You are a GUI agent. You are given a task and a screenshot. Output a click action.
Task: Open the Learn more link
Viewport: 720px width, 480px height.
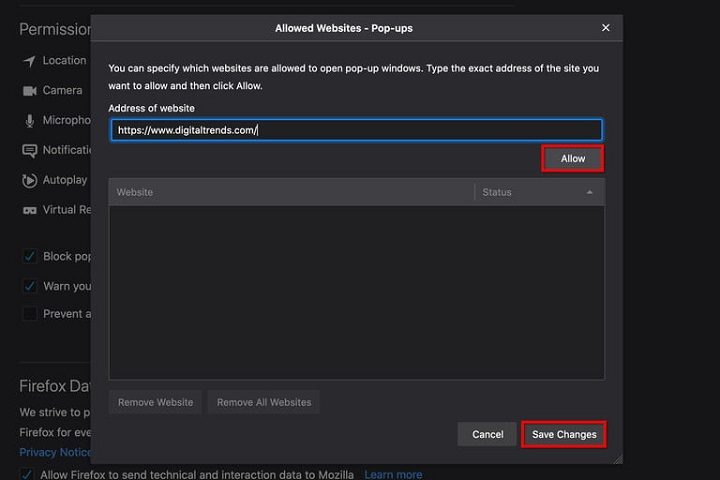point(392,474)
